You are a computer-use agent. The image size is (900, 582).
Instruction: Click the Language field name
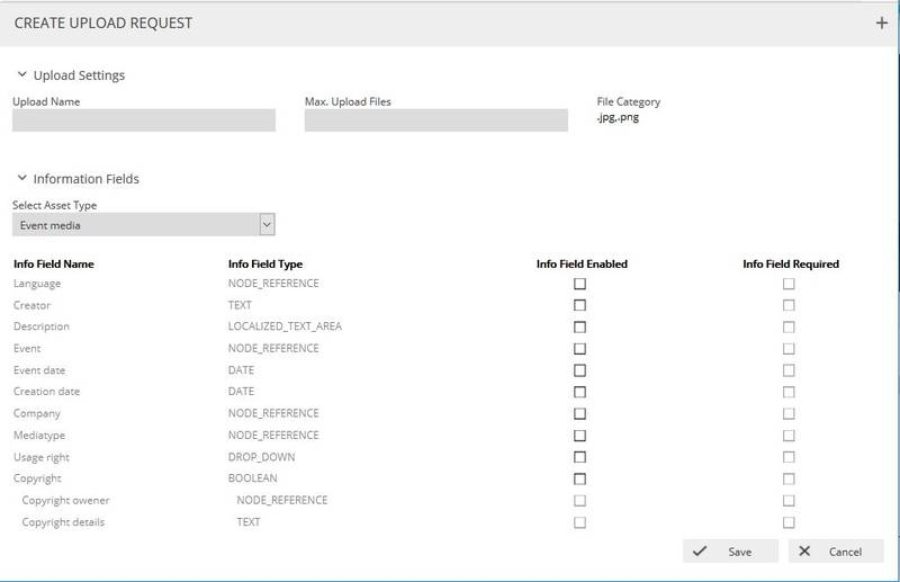[37, 284]
